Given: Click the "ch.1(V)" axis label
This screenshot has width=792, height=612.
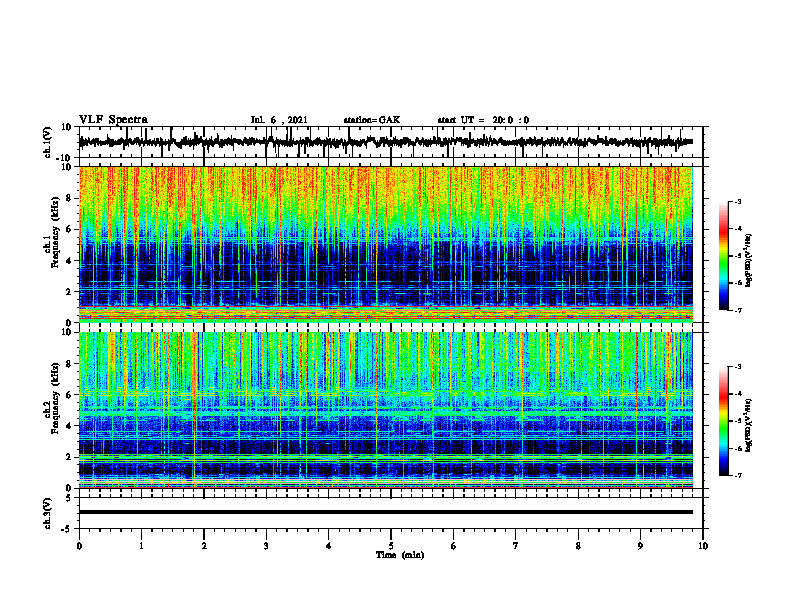Looking at the screenshot, I should [48, 143].
